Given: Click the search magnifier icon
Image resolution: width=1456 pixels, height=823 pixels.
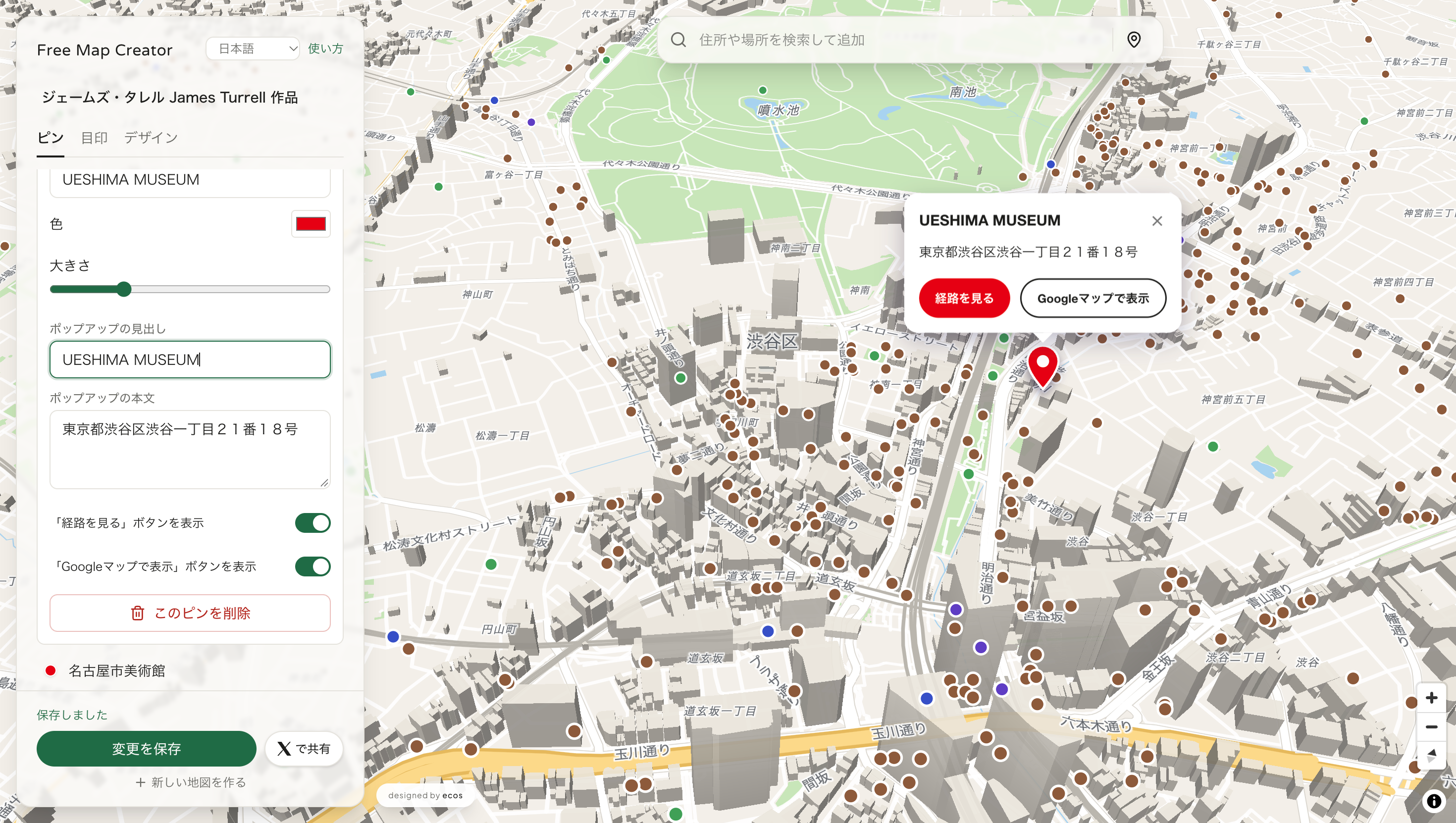Looking at the screenshot, I should pos(678,40).
